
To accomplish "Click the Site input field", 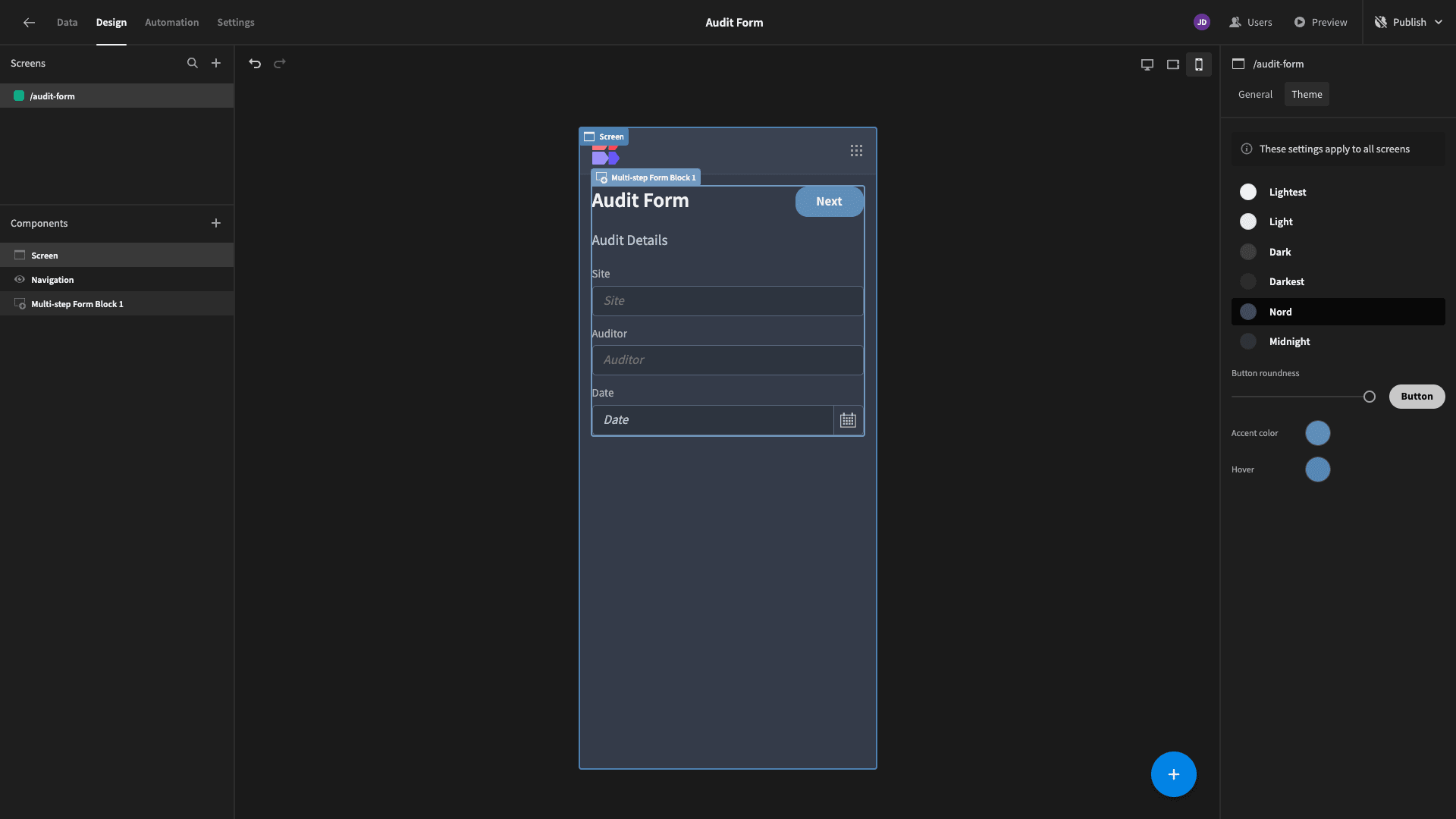I will tap(728, 301).
